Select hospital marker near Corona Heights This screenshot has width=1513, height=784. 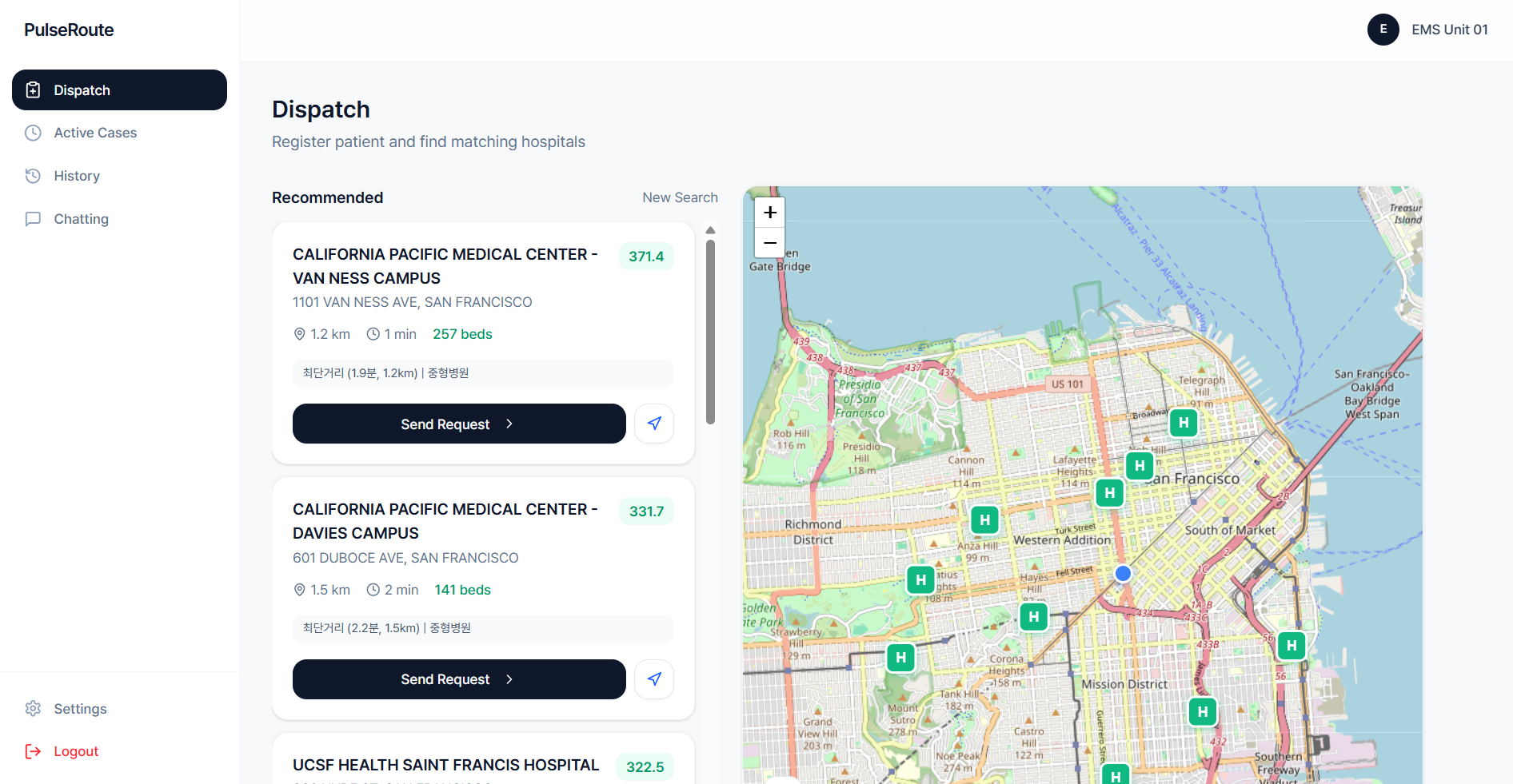point(1034,617)
